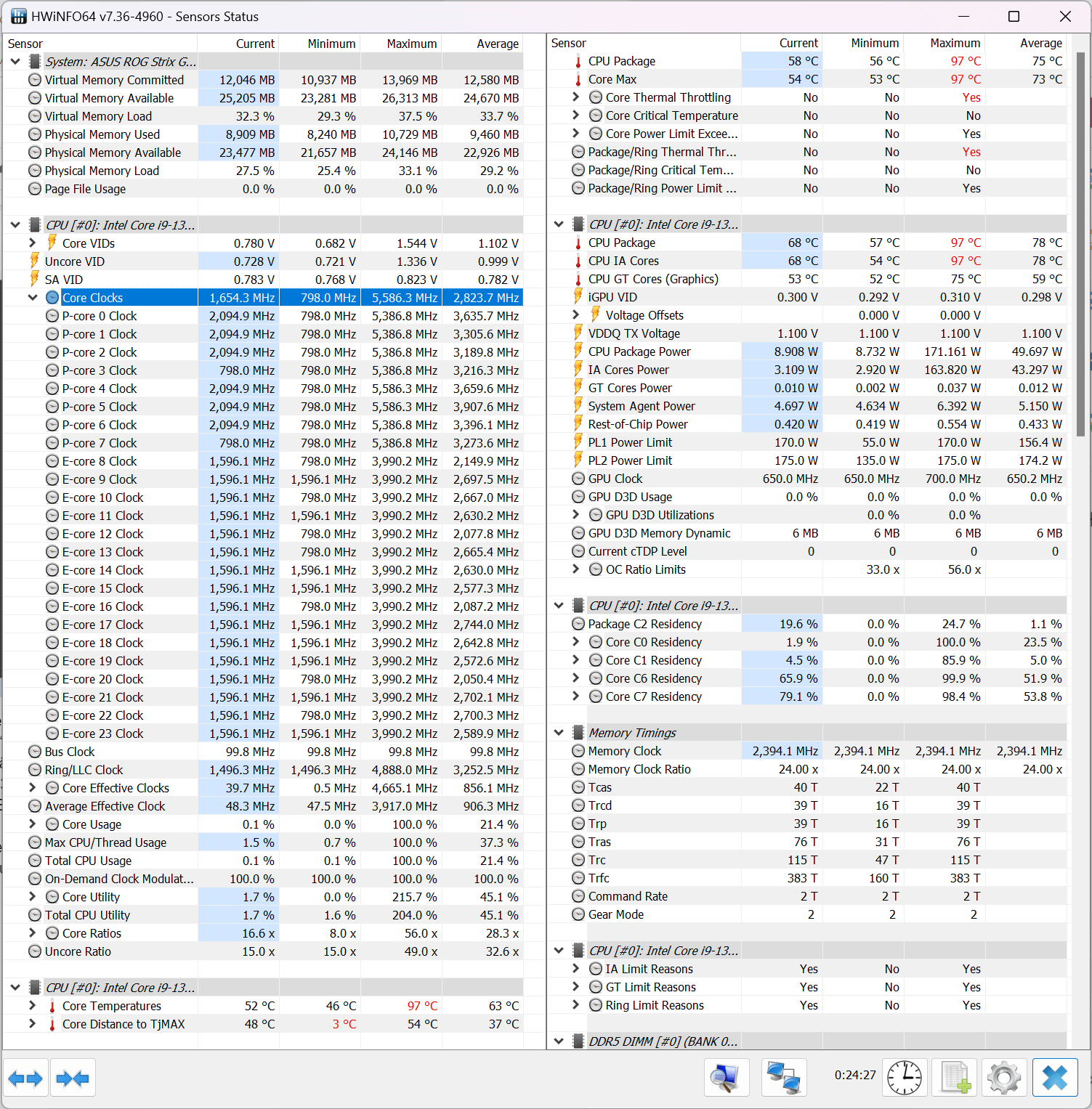Select the Physical Memory Used row

[263, 134]
